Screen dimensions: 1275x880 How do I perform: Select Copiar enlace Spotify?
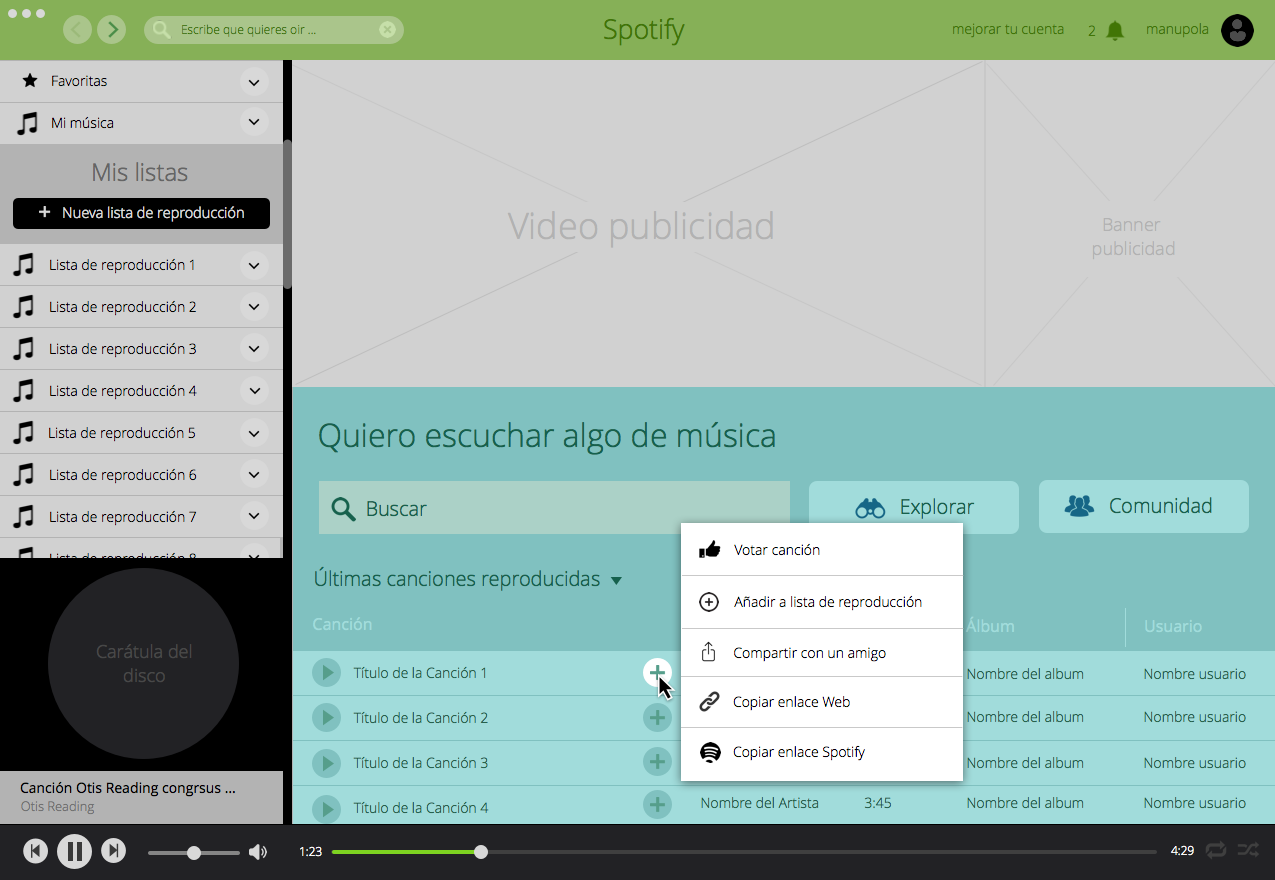click(822, 752)
